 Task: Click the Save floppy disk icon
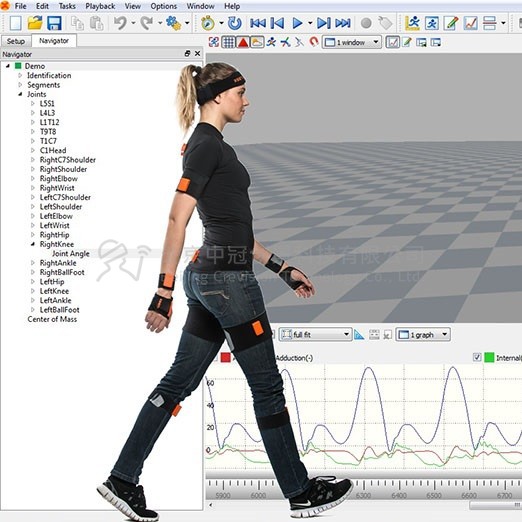(54, 23)
